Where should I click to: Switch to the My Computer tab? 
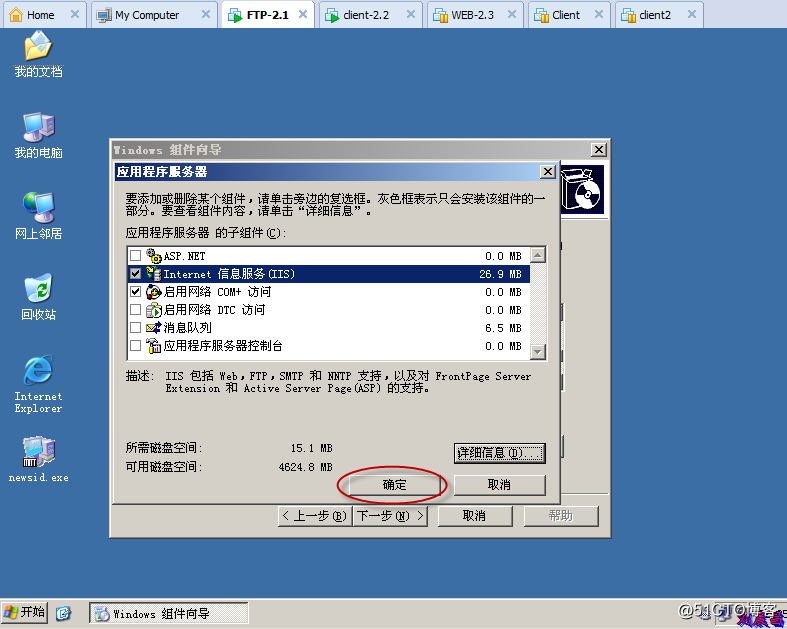pyautogui.click(x=154, y=15)
